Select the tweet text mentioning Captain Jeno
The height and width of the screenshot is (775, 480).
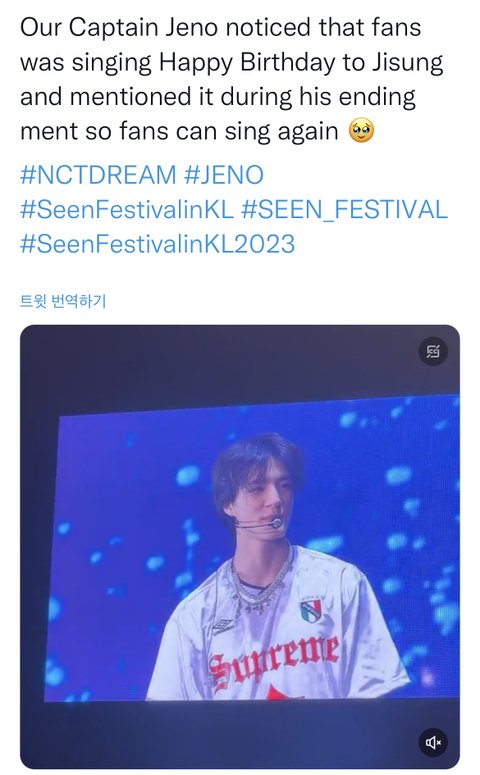click(x=231, y=79)
